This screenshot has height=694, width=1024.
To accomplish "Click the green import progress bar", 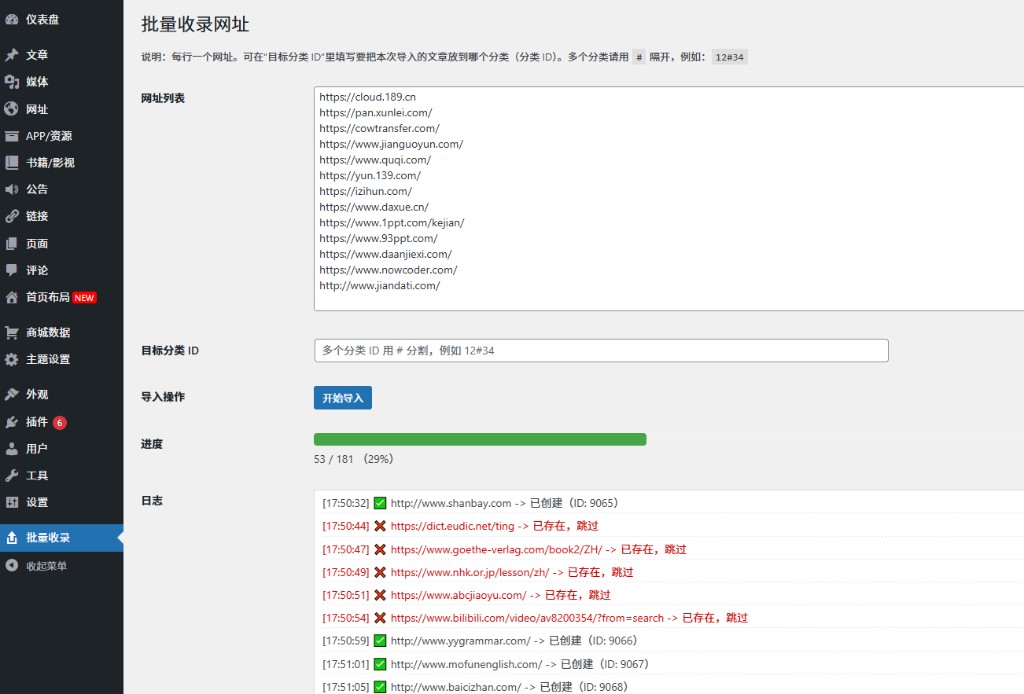I will [478, 438].
